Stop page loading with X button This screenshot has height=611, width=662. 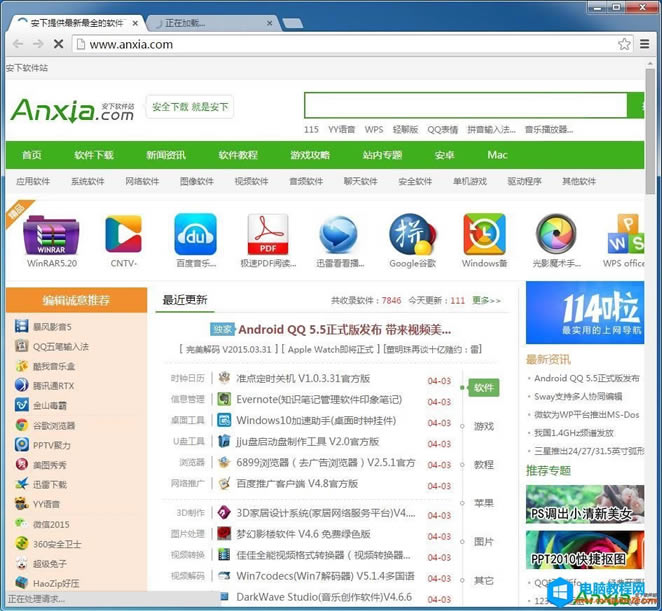[x=59, y=44]
